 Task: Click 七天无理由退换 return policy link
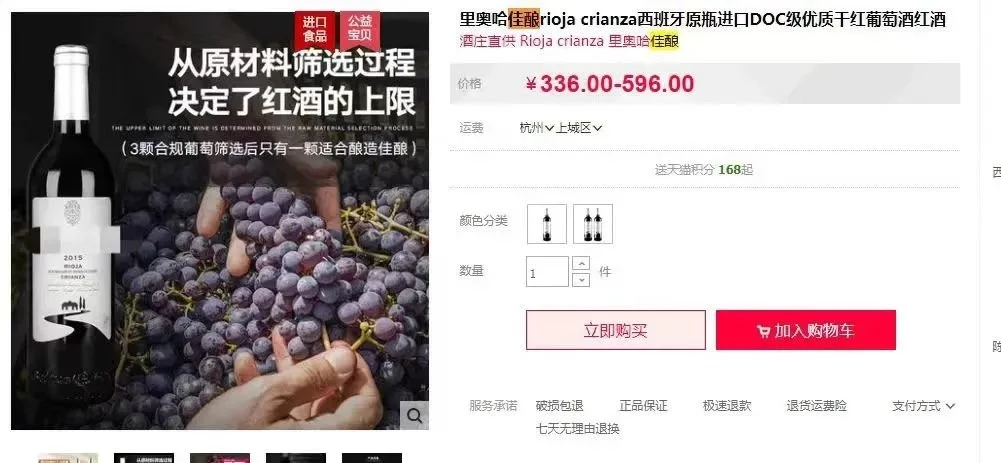coord(577,428)
